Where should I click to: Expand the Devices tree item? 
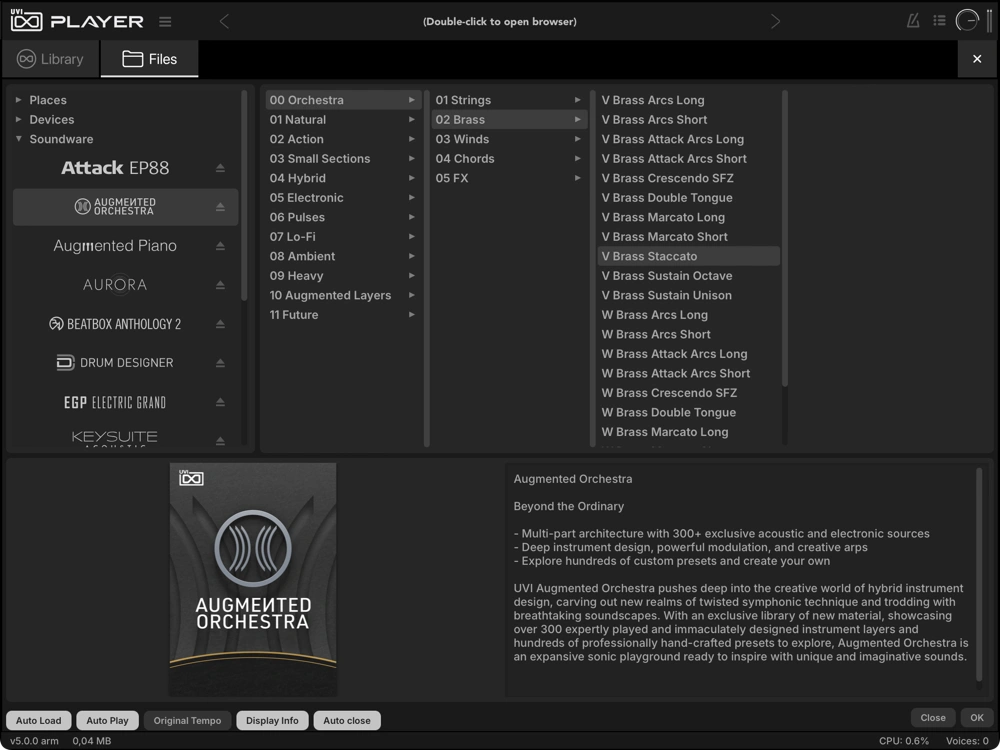pos(18,119)
